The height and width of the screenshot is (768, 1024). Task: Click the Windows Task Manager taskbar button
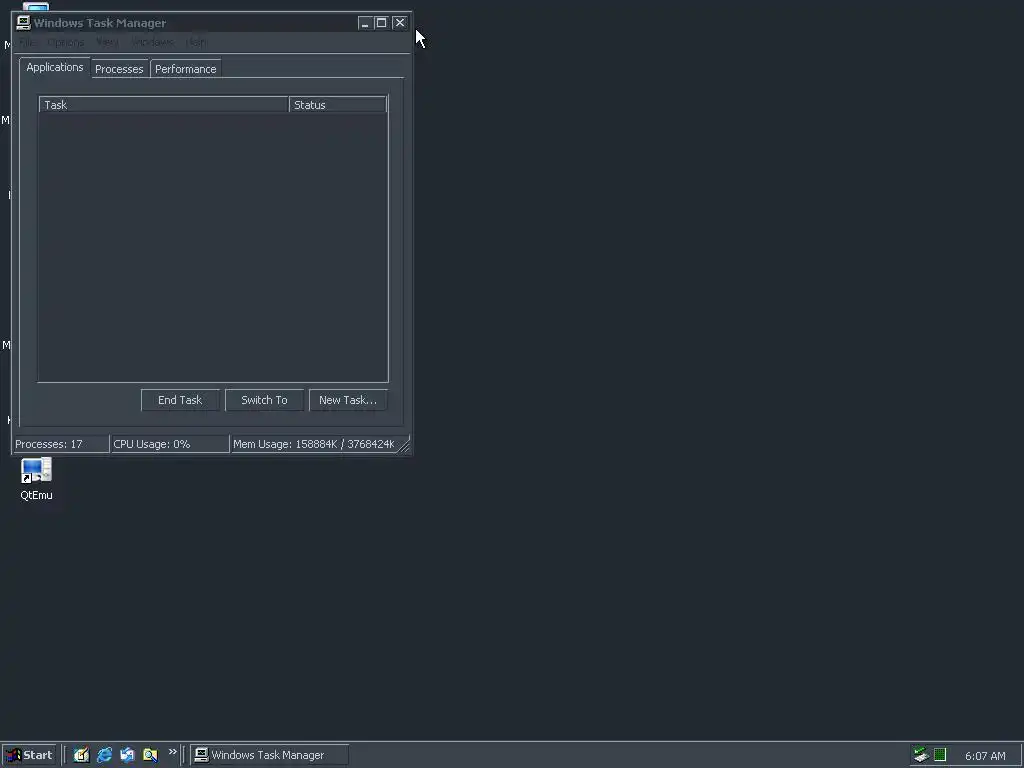click(x=270, y=755)
